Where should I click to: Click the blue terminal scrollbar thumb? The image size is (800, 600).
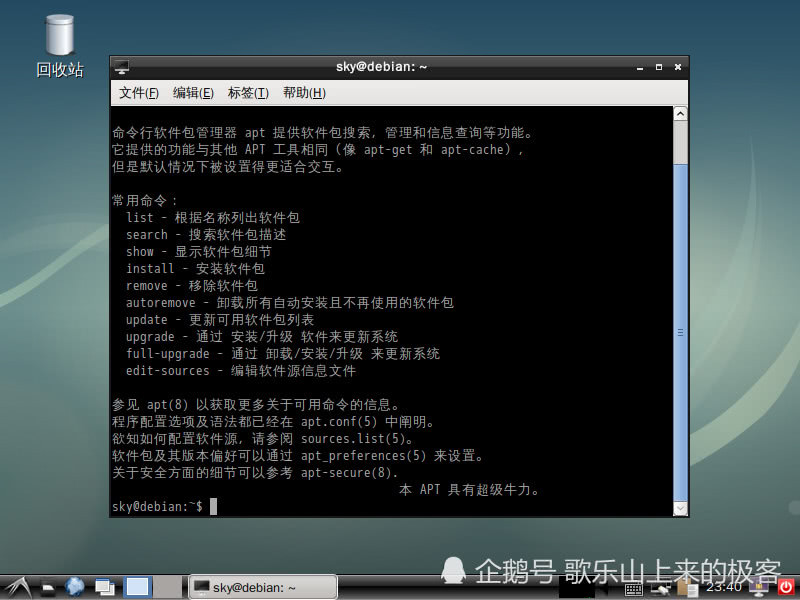[x=680, y=332]
